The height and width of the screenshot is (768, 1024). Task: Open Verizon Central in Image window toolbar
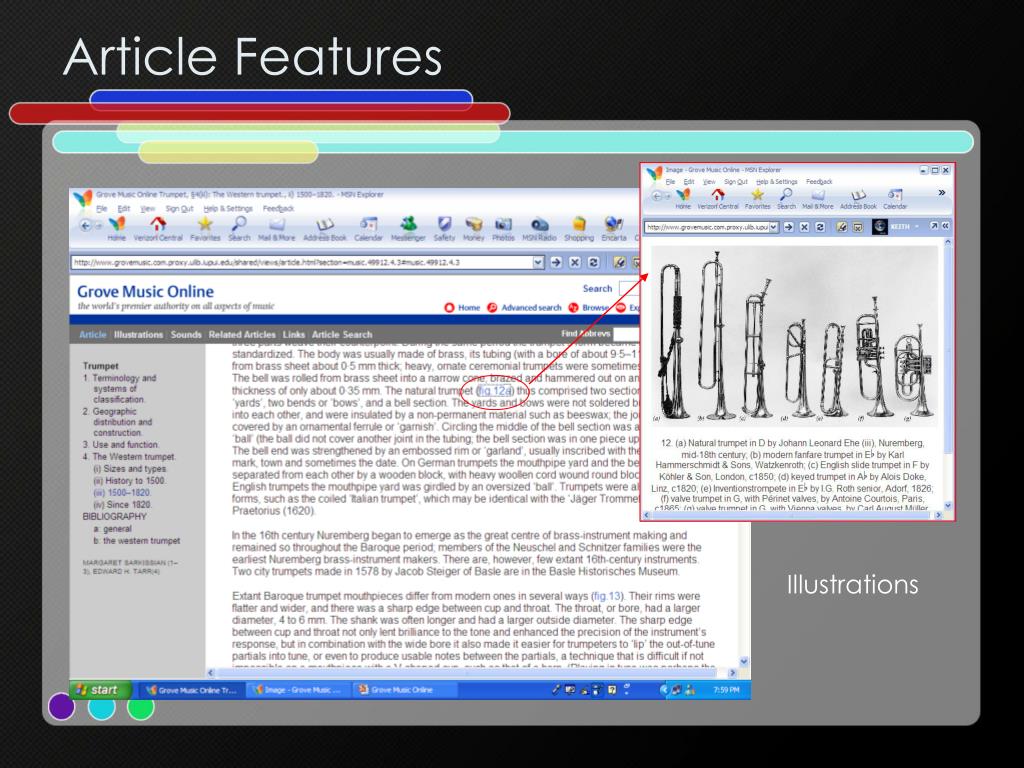coord(718,199)
